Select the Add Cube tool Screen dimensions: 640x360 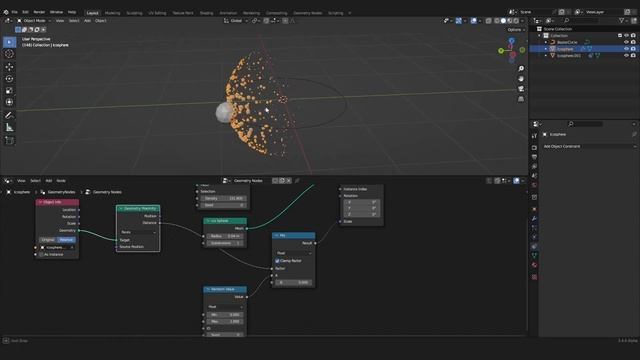[x=9, y=141]
